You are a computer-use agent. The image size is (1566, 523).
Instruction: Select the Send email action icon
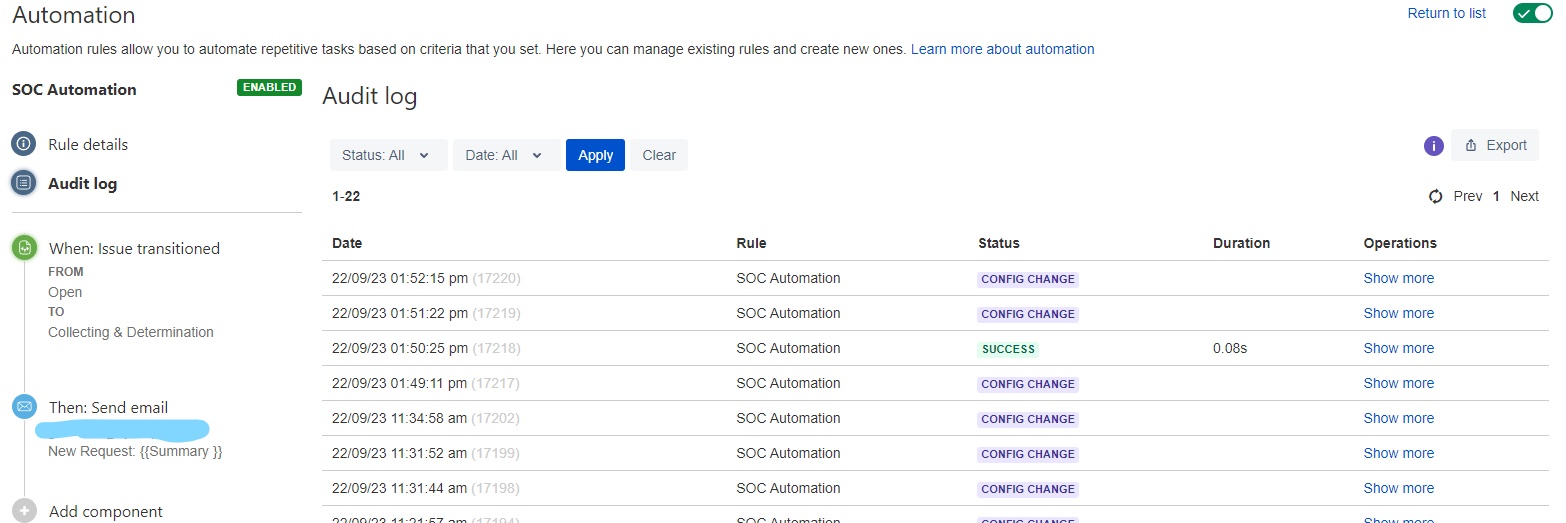click(24, 407)
